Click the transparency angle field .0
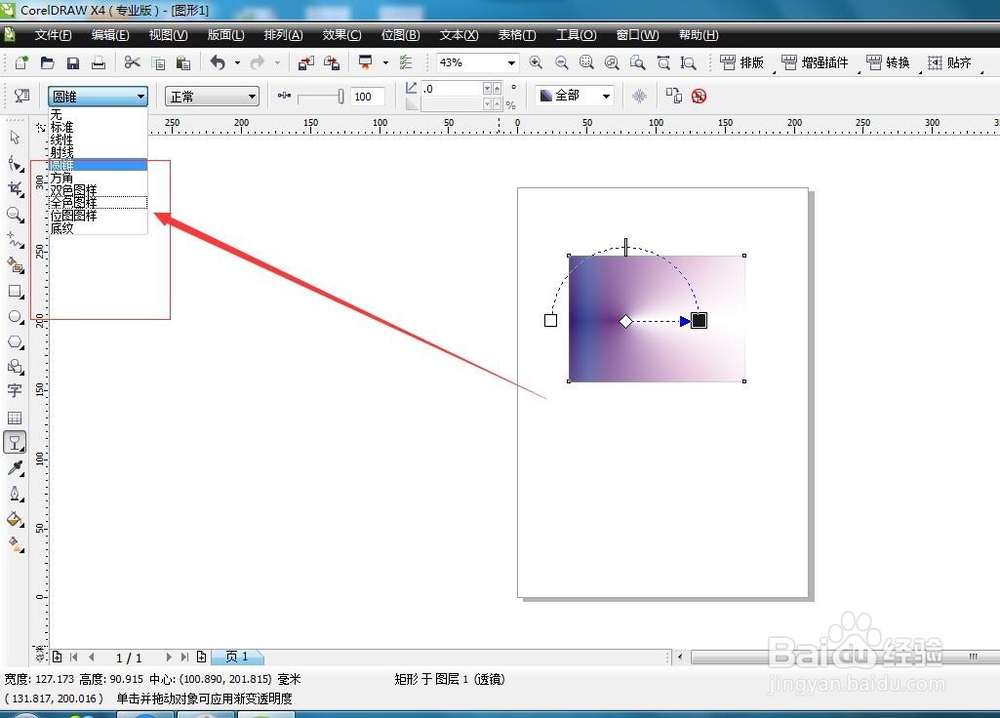The height and width of the screenshot is (718, 1000). pyautogui.click(x=452, y=89)
